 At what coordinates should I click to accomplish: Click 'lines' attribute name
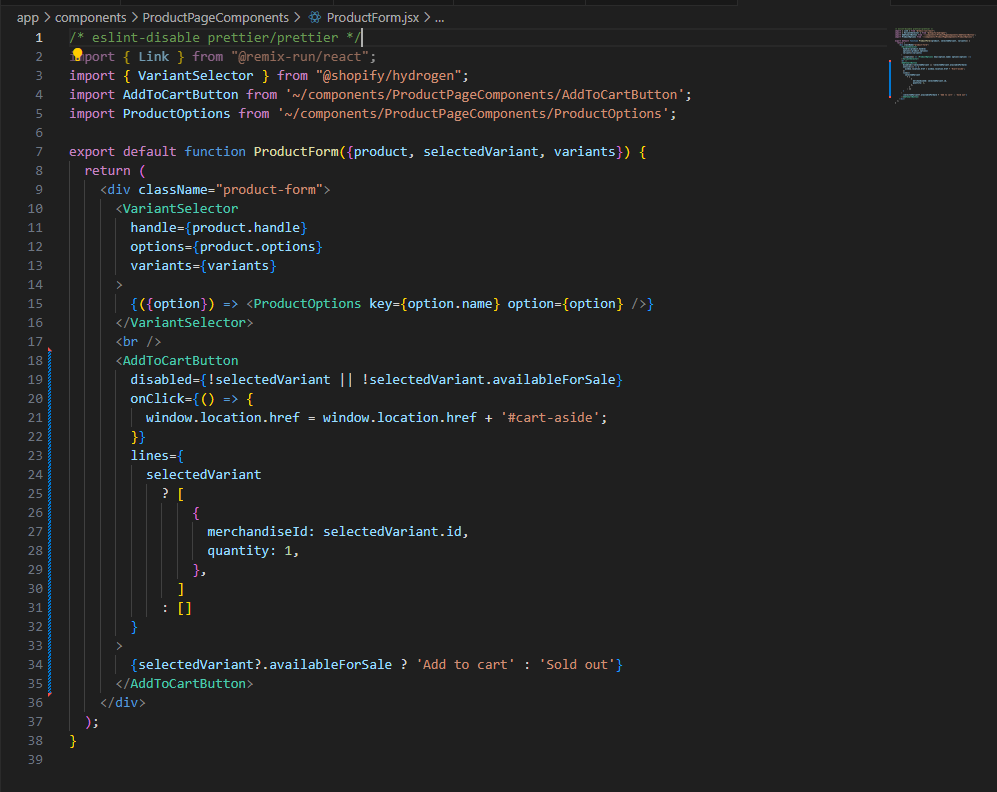pos(149,456)
